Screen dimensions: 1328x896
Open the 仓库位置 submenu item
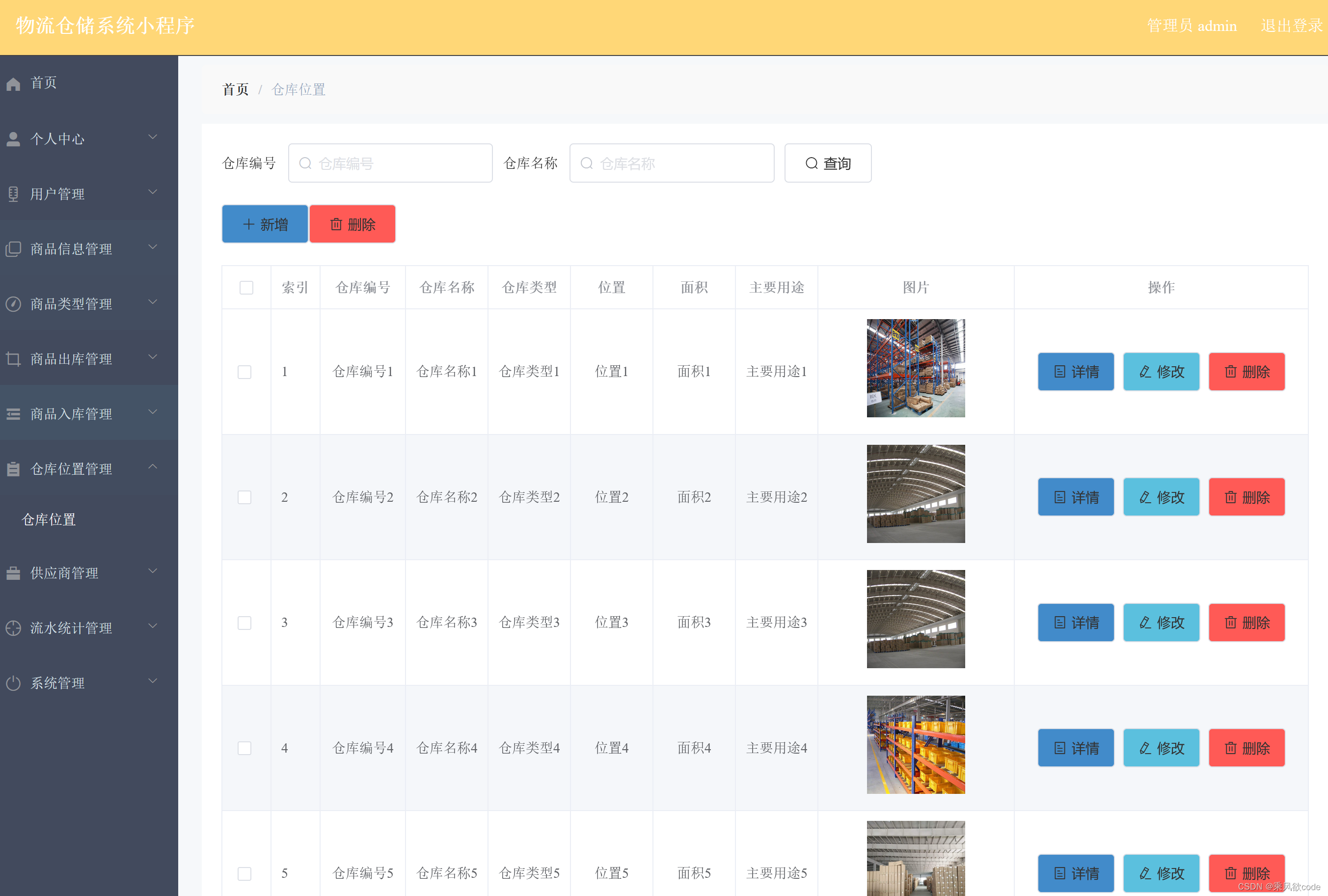coord(49,519)
